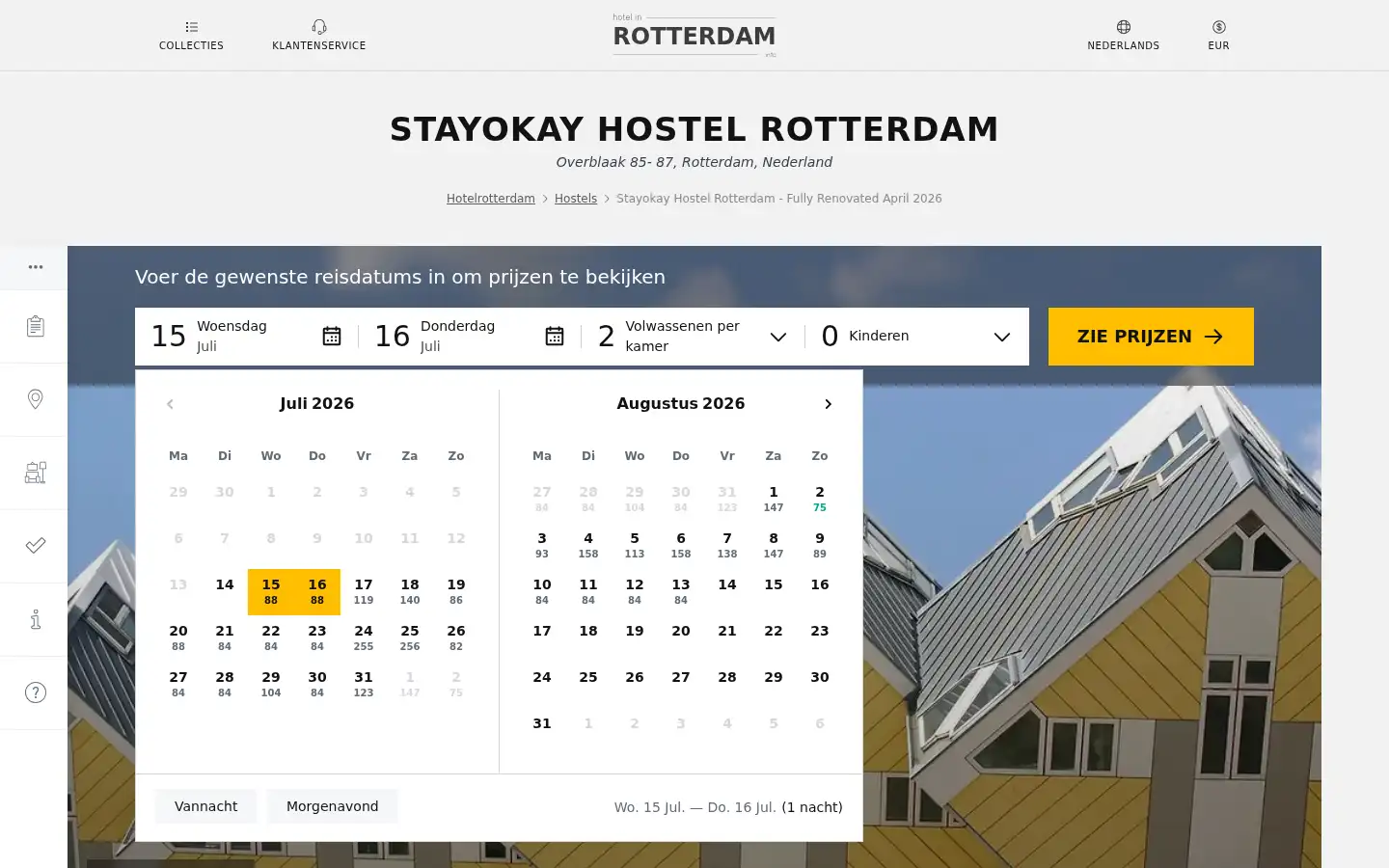Select July 16 priced 88
This screenshot has height=868, width=1389.
[317, 591]
